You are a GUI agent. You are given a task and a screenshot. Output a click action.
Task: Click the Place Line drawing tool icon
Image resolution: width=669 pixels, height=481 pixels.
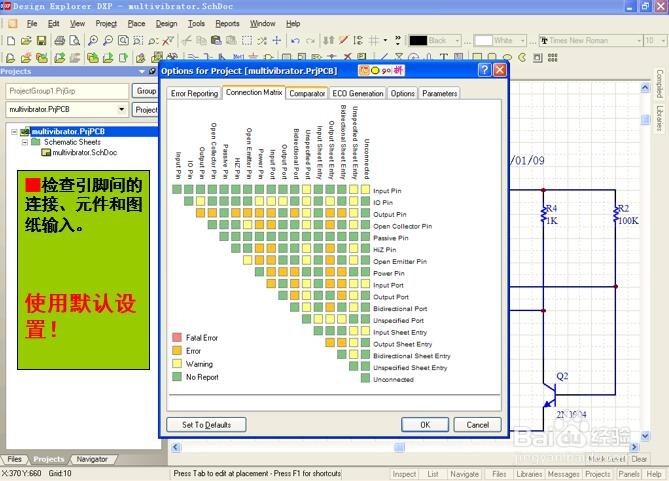[384, 57]
